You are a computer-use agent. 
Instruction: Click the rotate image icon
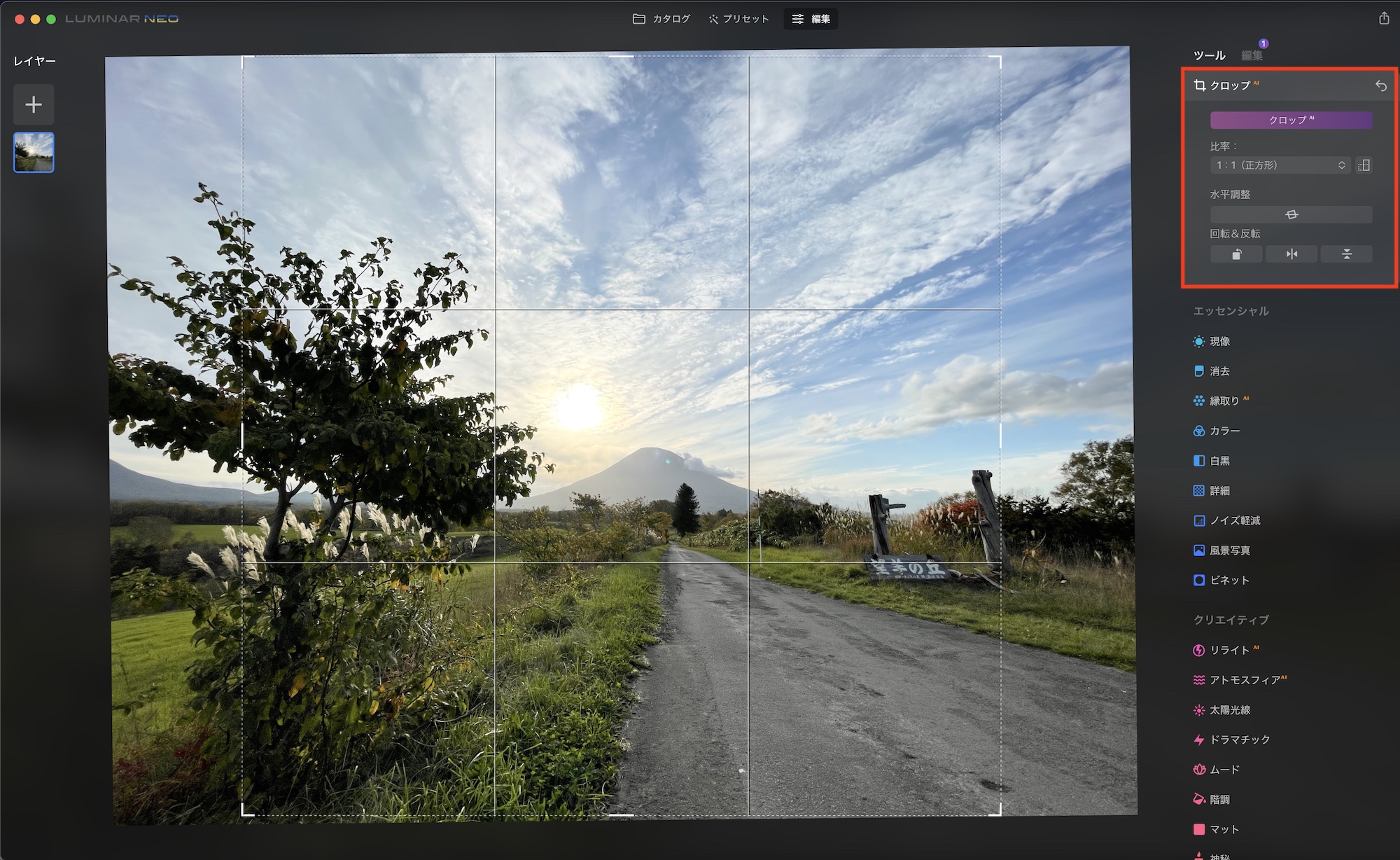1236,254
